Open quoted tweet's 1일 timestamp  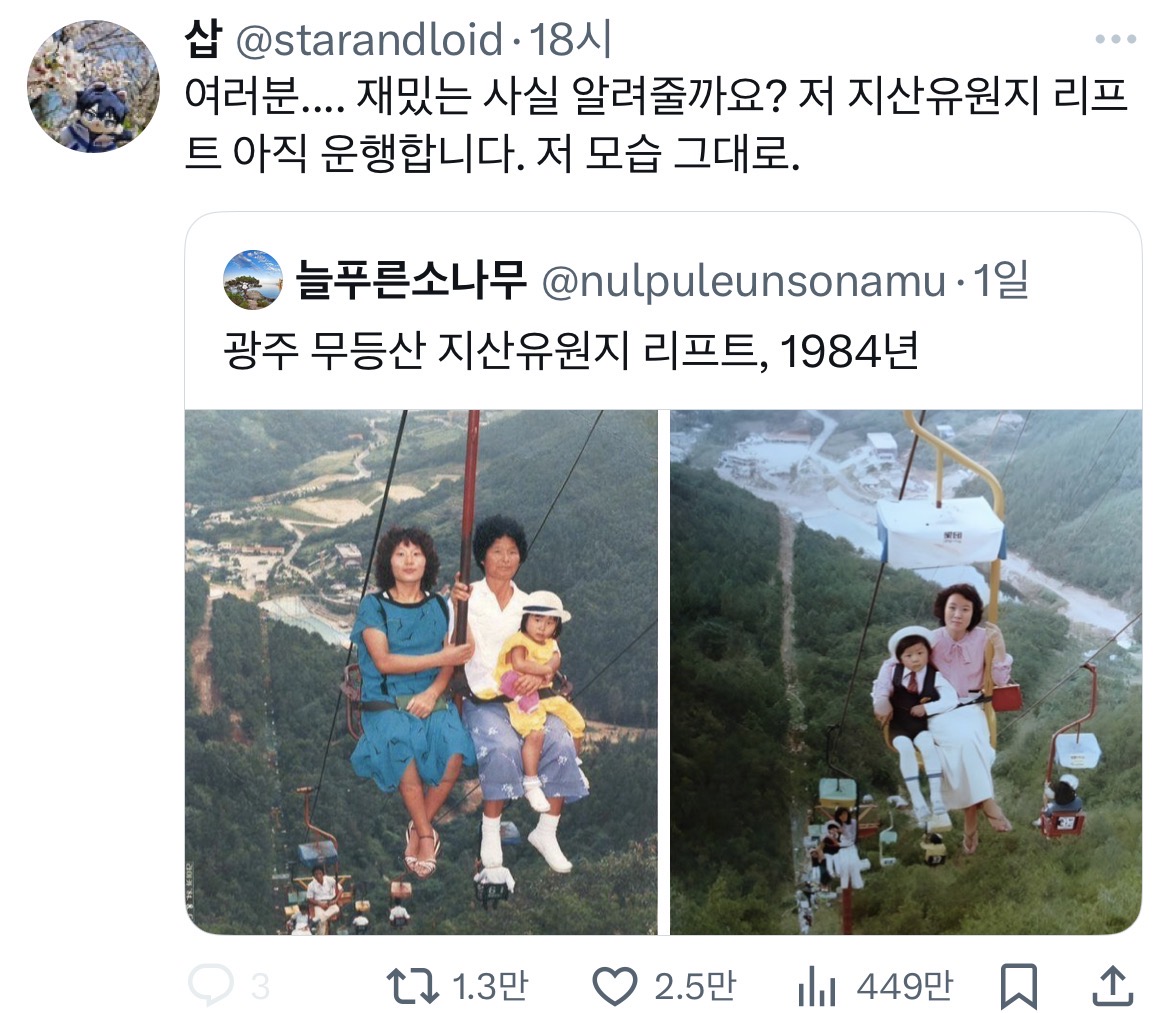[x=1001, y=280]
